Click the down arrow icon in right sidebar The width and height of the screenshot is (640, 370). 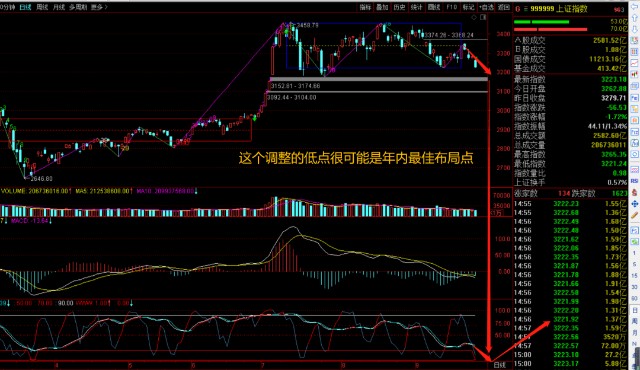(635, 29)
